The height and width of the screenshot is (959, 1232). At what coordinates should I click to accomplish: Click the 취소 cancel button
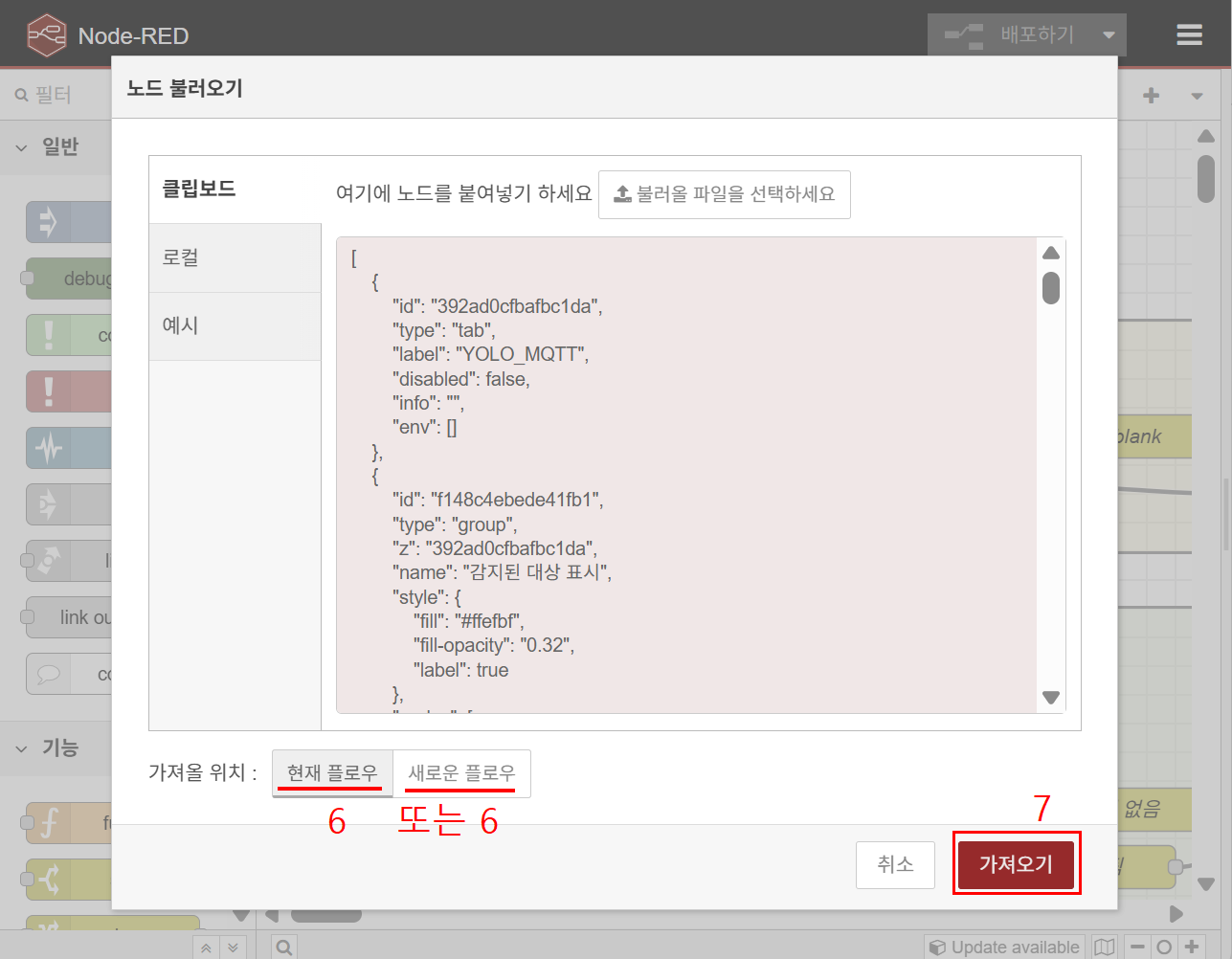[895, 864]
